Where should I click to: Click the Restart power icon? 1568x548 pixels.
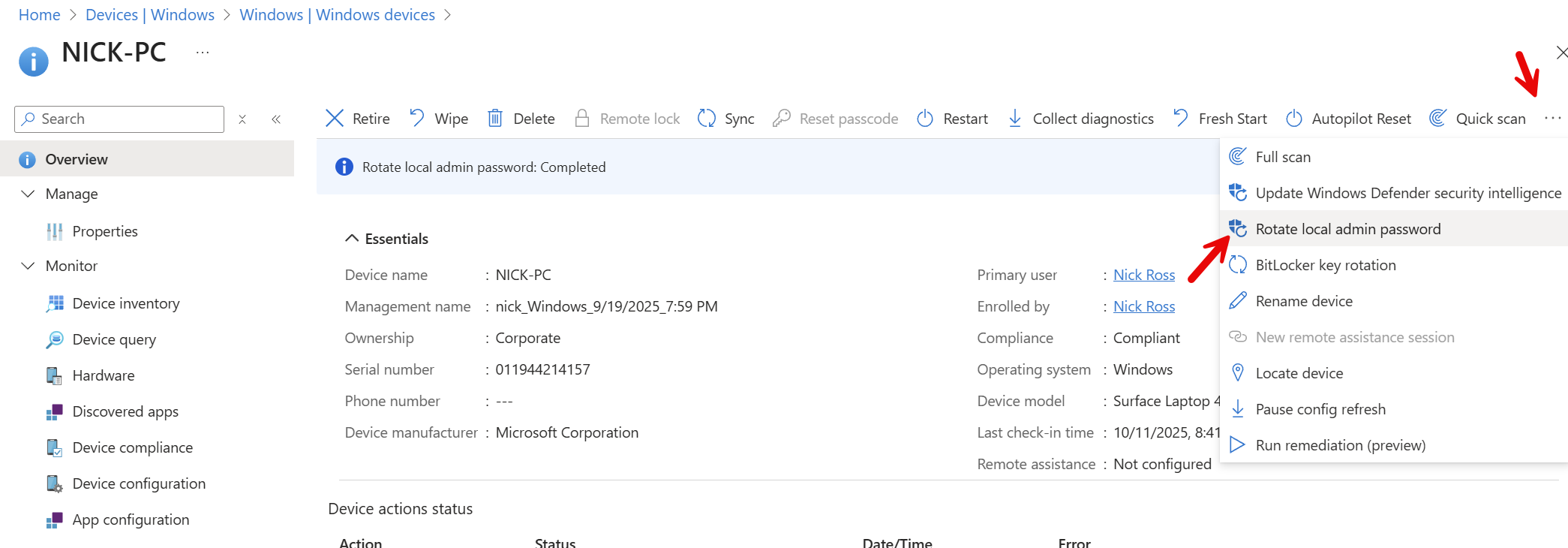925,119
